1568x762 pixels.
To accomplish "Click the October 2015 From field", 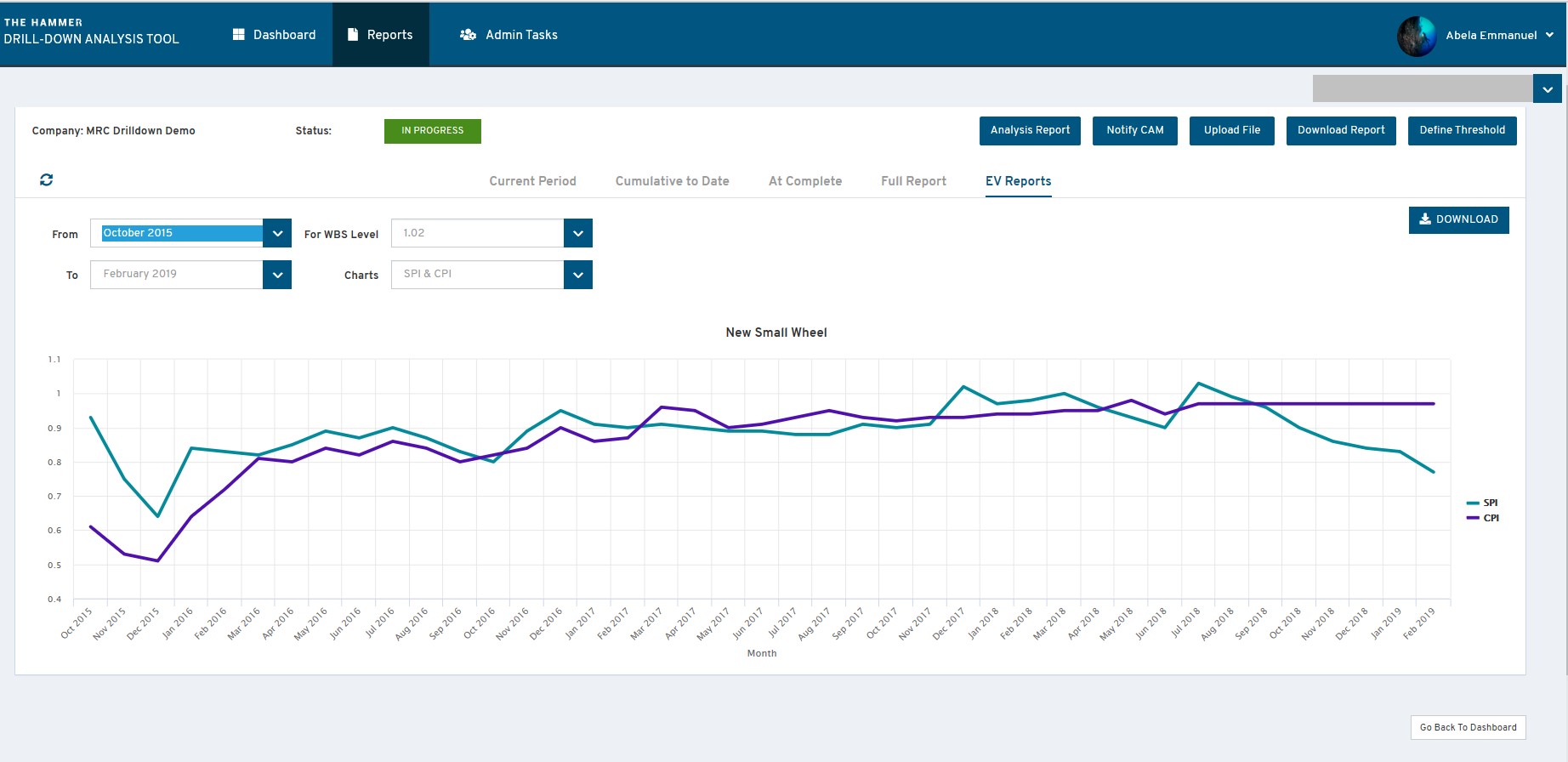I will click(x=177, y=233).
